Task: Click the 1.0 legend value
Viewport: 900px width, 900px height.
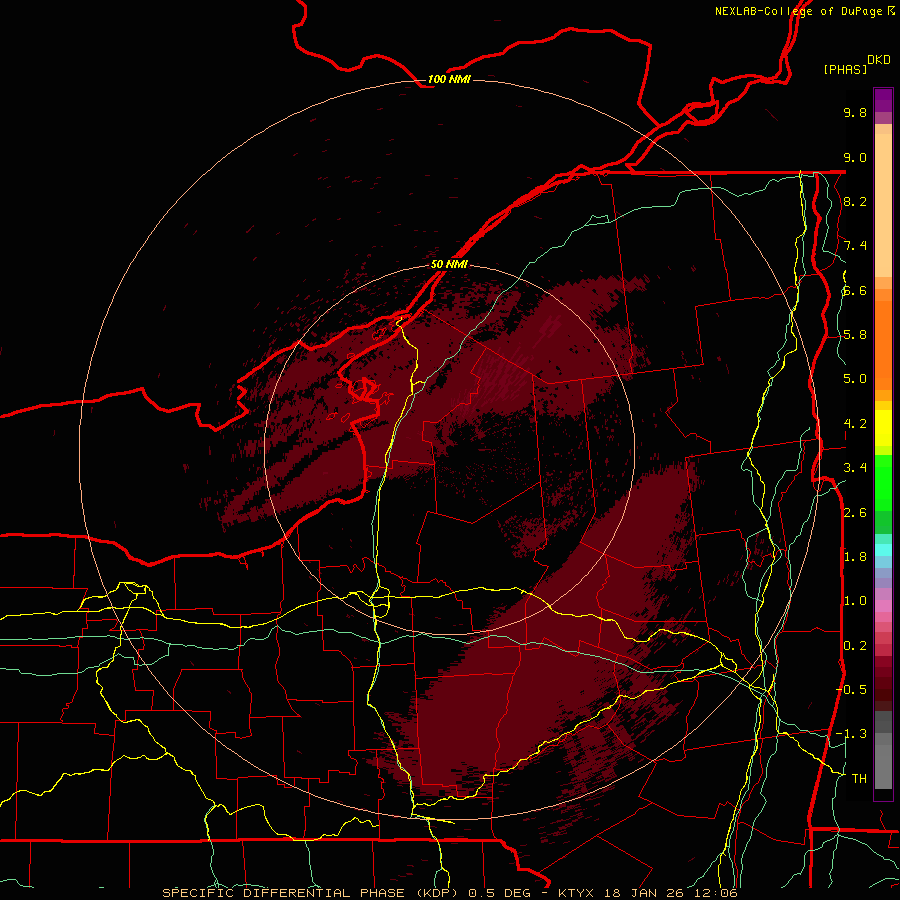Action: pos(855,601)
